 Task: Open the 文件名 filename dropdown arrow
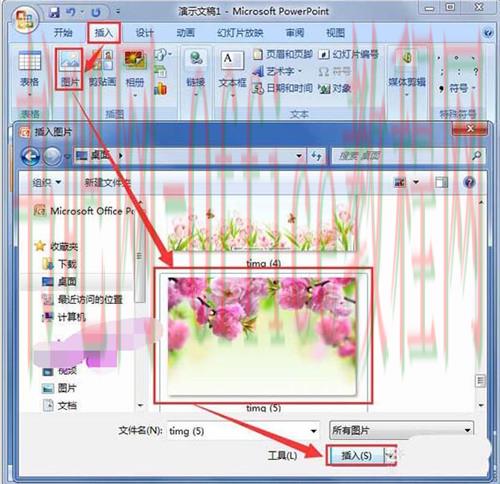point(313,431)
